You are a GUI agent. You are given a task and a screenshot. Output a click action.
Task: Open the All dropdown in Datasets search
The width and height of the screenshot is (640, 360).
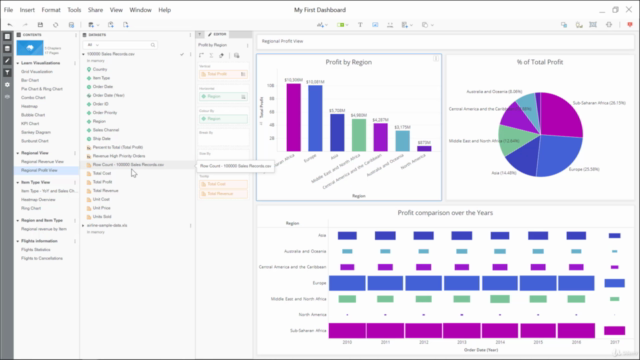point(93,45)
